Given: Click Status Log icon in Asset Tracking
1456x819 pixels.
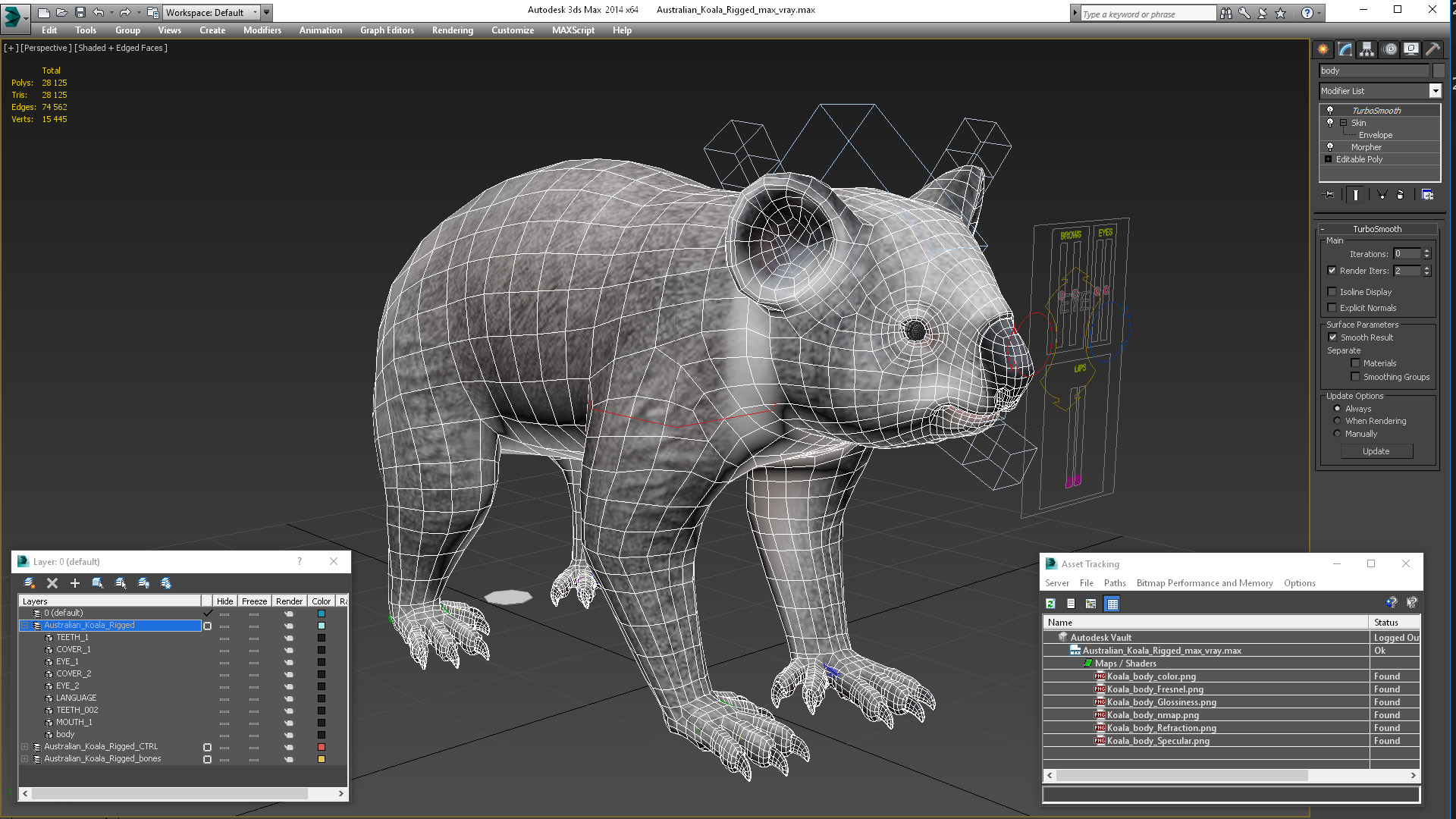Looking at the screenshot, I should [x=1071, y=604].
